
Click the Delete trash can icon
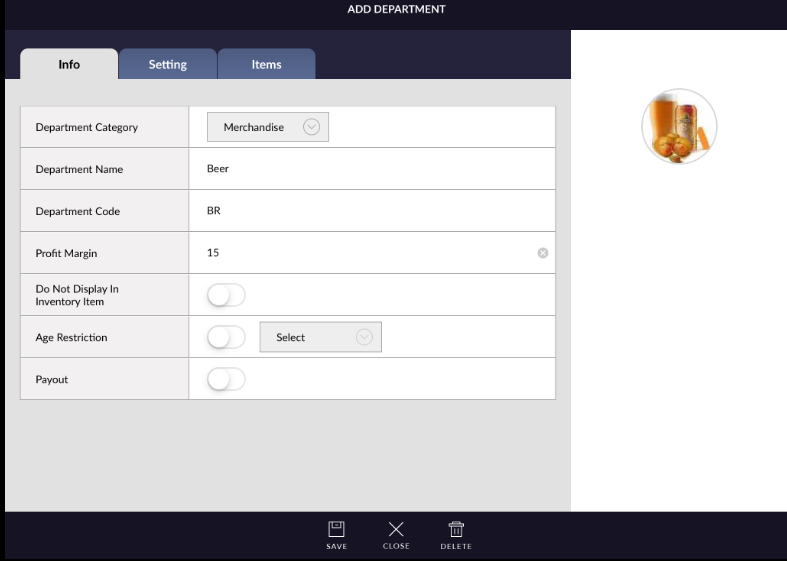(x=456, y=529)
